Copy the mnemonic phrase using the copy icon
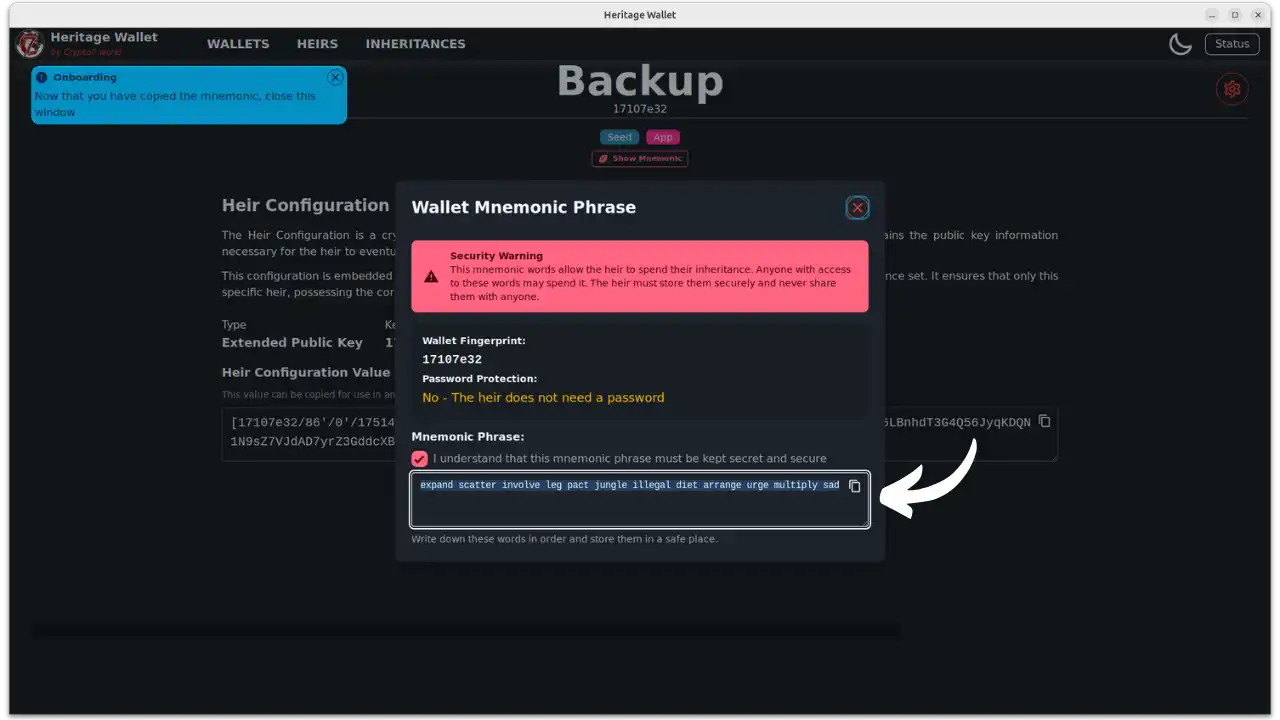The image size is (1280, 720). click(854, 486)
